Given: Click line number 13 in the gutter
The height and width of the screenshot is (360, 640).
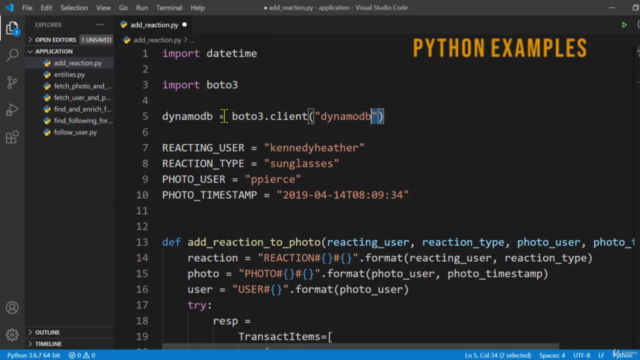Looking at the screenshot, I should (142, 242).
